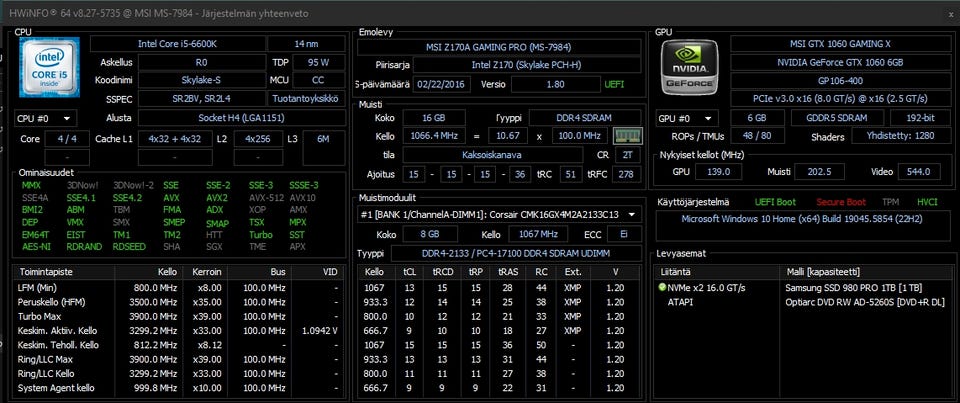Image resolution: width=960 pixels, height=403 pixels.
Task: Click the Tuotantoyksikkö field
Action: pos(307,99)
